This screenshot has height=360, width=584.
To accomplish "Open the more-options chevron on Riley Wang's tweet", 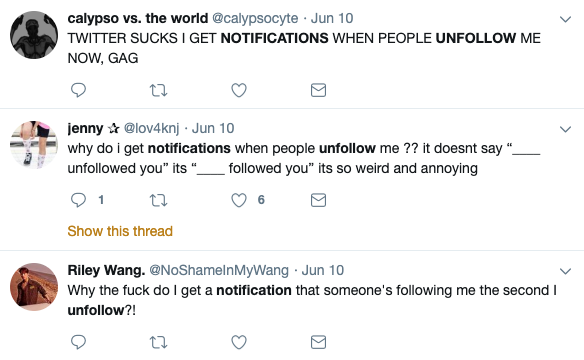I will [x=565, y=271].
